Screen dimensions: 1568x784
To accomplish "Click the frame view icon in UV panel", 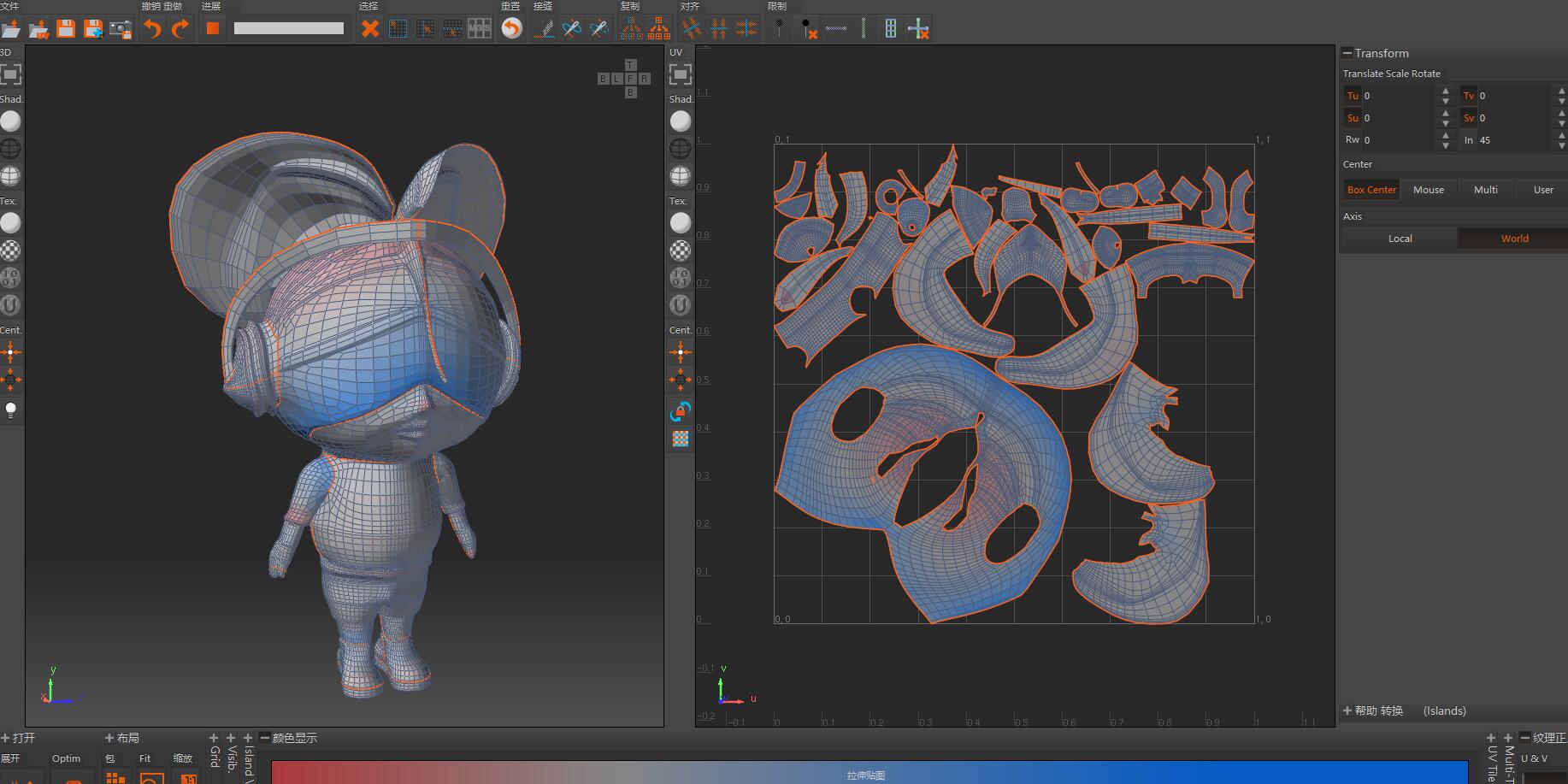I will click(681, 75).
